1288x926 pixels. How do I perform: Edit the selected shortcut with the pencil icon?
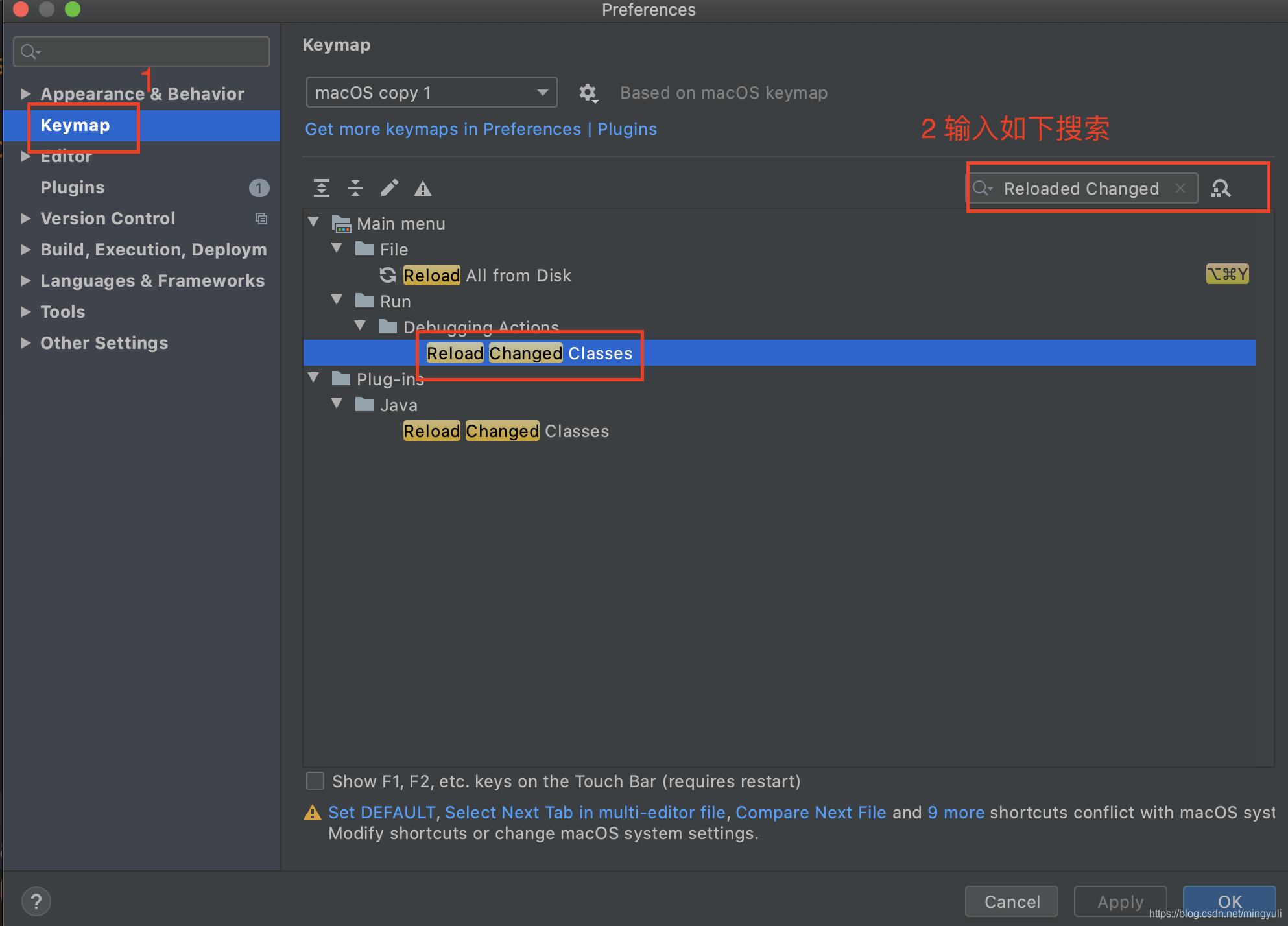pos(389,188)
